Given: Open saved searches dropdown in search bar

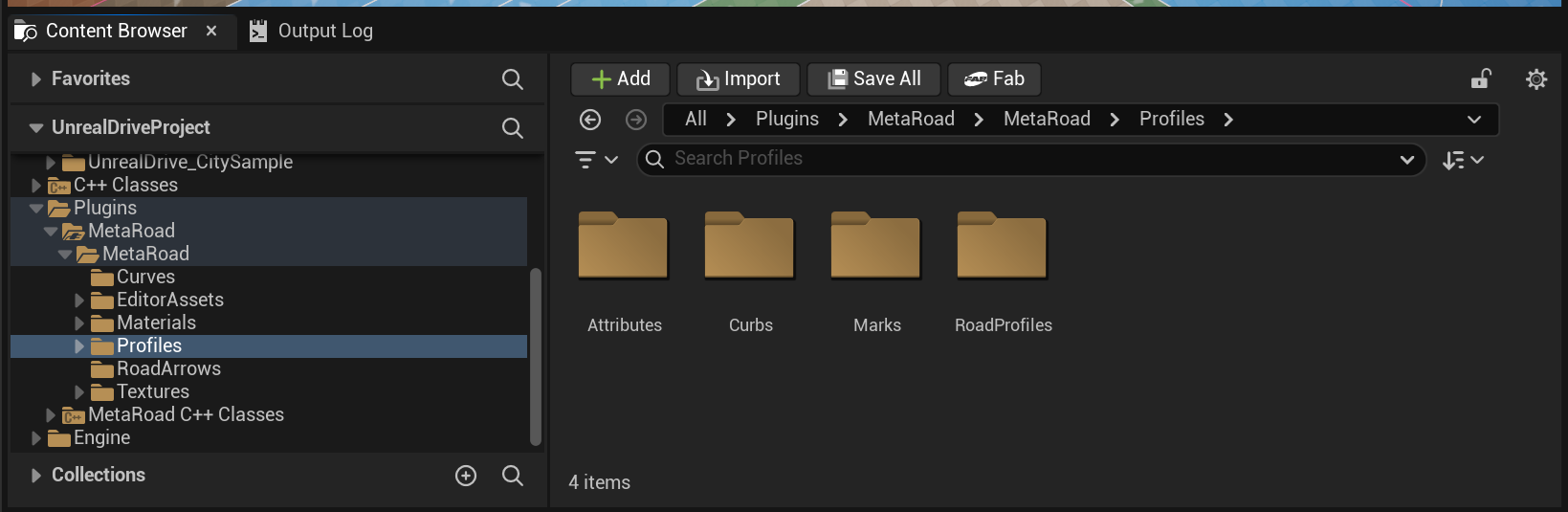Looking at the screenshot, I should 1407,160.
